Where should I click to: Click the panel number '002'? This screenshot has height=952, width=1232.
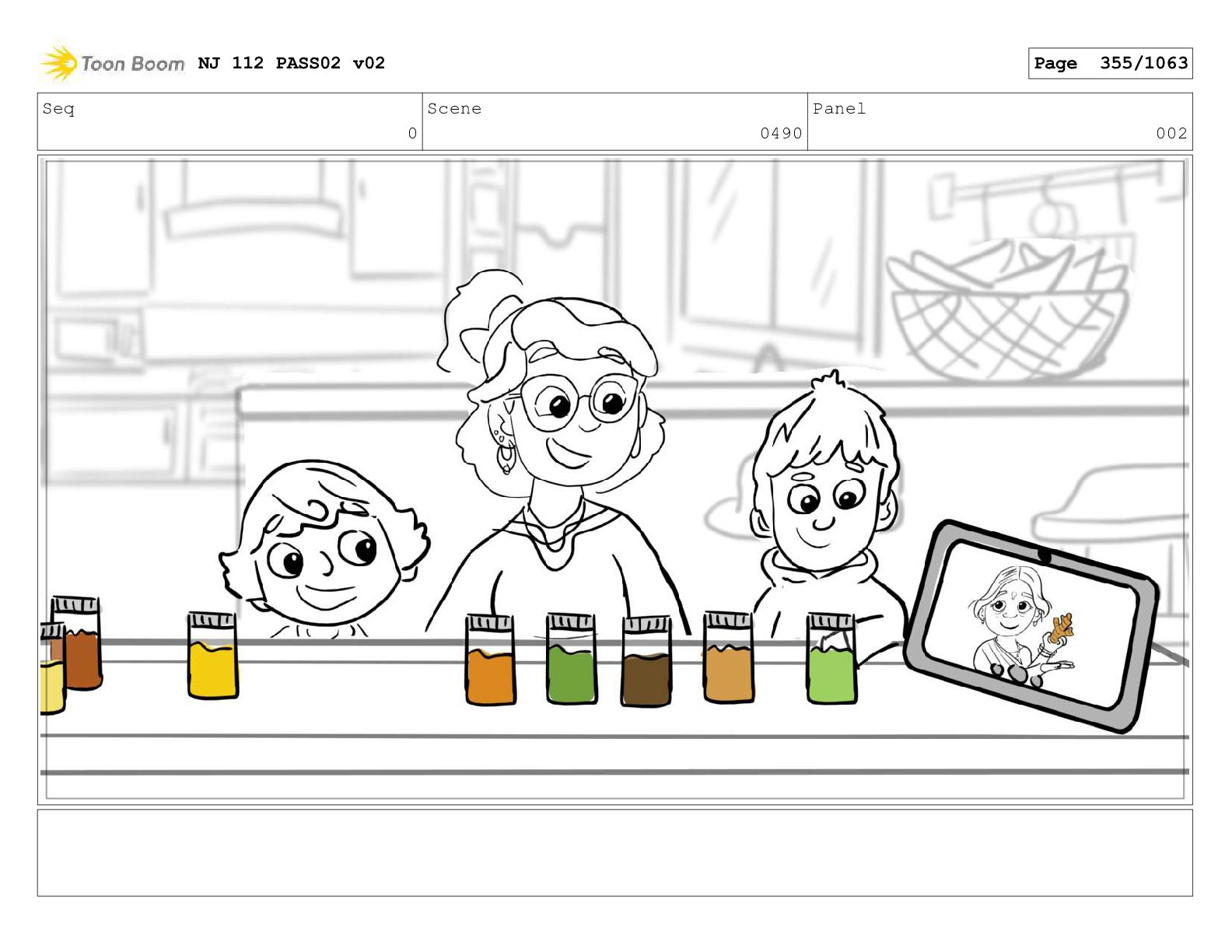click(x=1171, y=134)
